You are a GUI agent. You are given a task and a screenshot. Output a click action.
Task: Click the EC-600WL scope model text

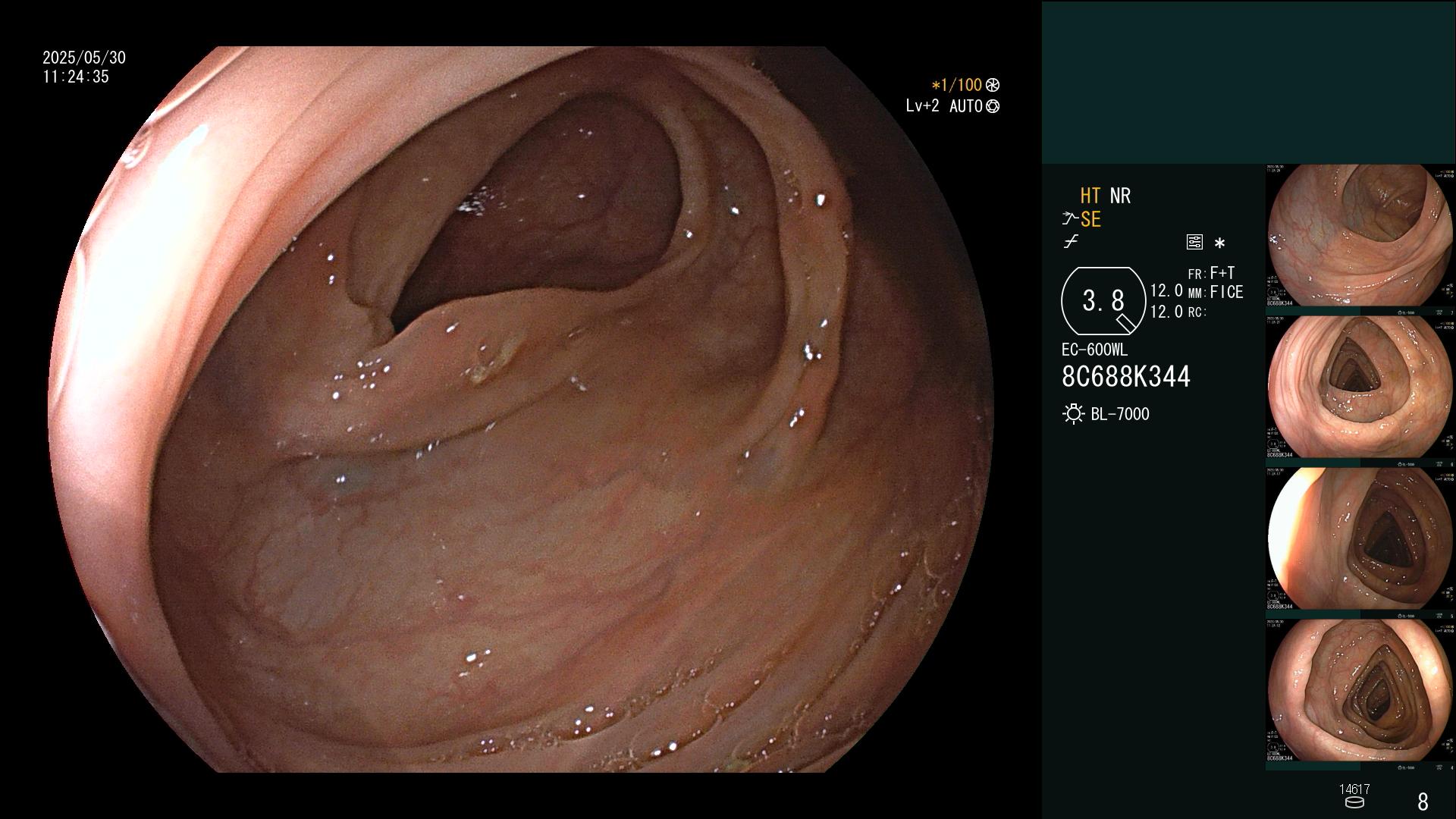point(1094,350)
